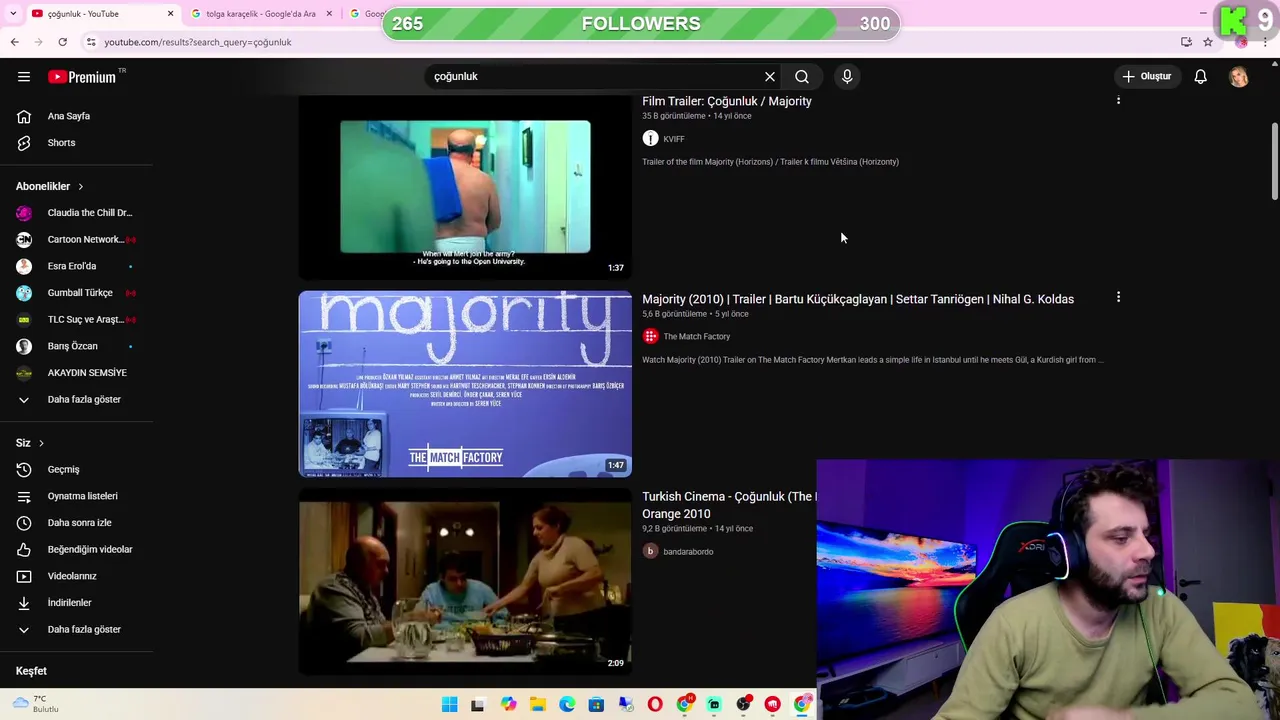Open KVIFF channel icon
Viewport: 1280px width, 720px height.
651,139
